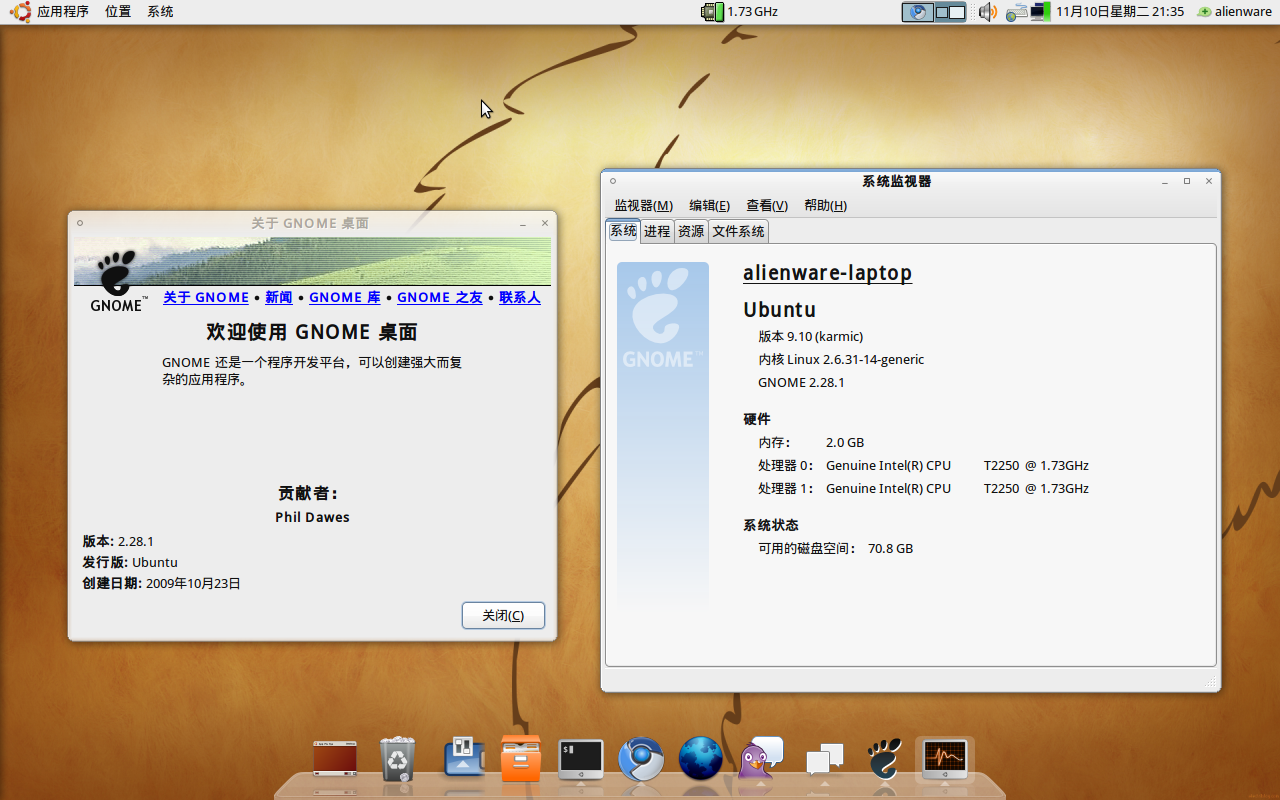Click the System Monitor icon in the dock
Image resolution: width=1280 pixels, height=800 pixels.
[945, 759]
